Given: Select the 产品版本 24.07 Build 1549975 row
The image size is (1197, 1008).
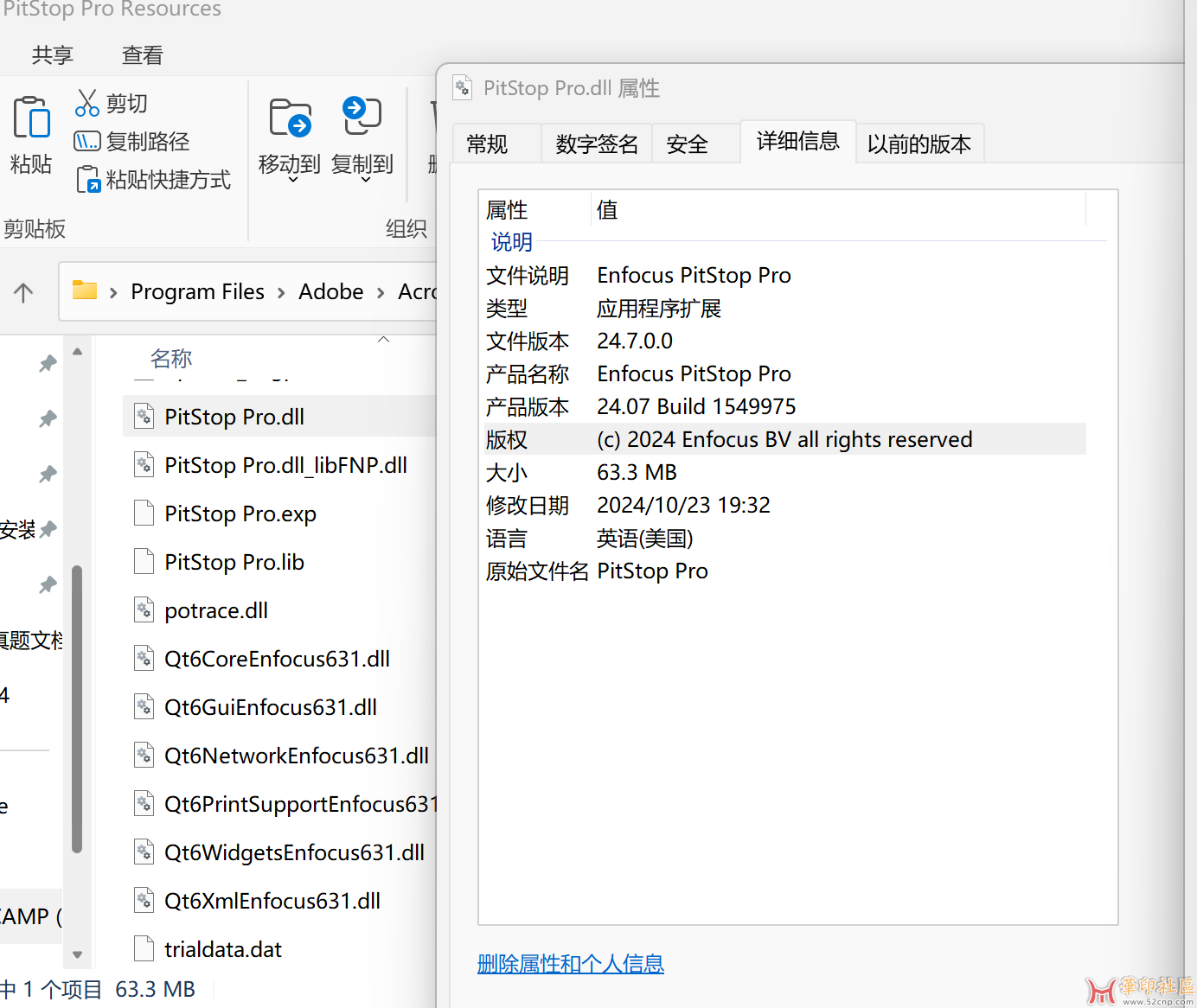Looking at the screenshot, I should pos(784,406).
